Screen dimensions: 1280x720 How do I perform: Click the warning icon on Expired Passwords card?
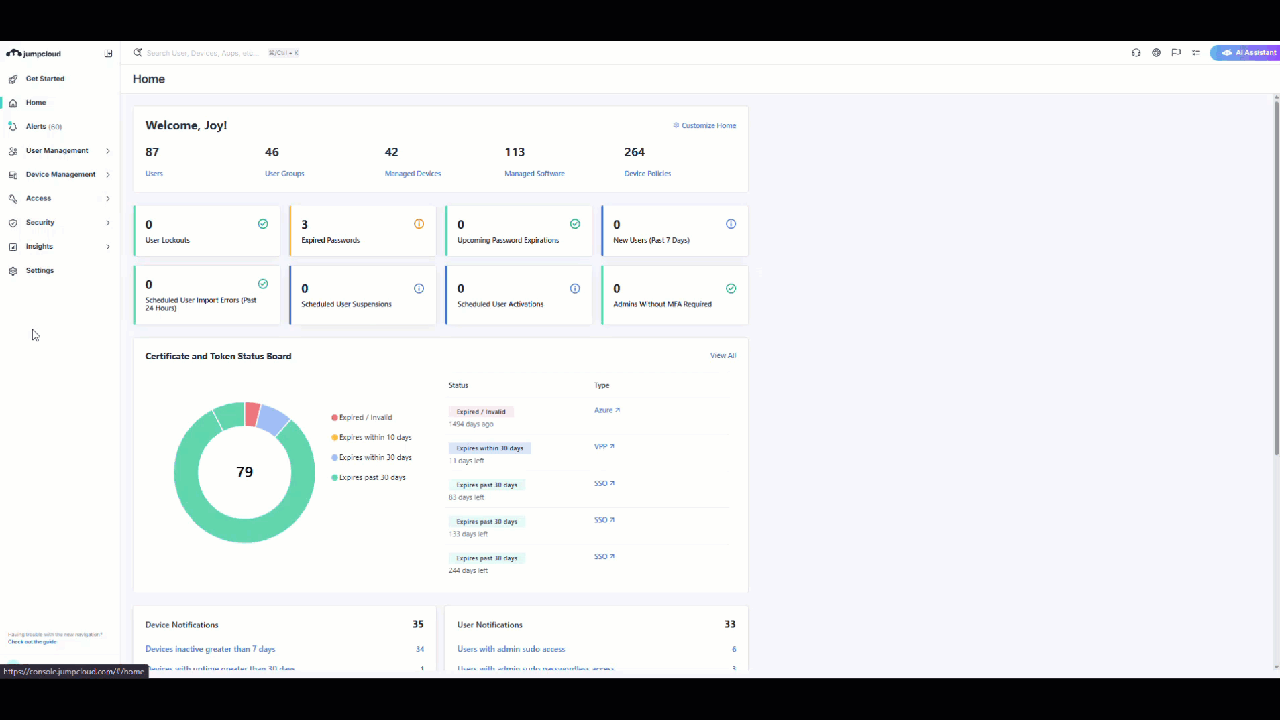point(419,224)
